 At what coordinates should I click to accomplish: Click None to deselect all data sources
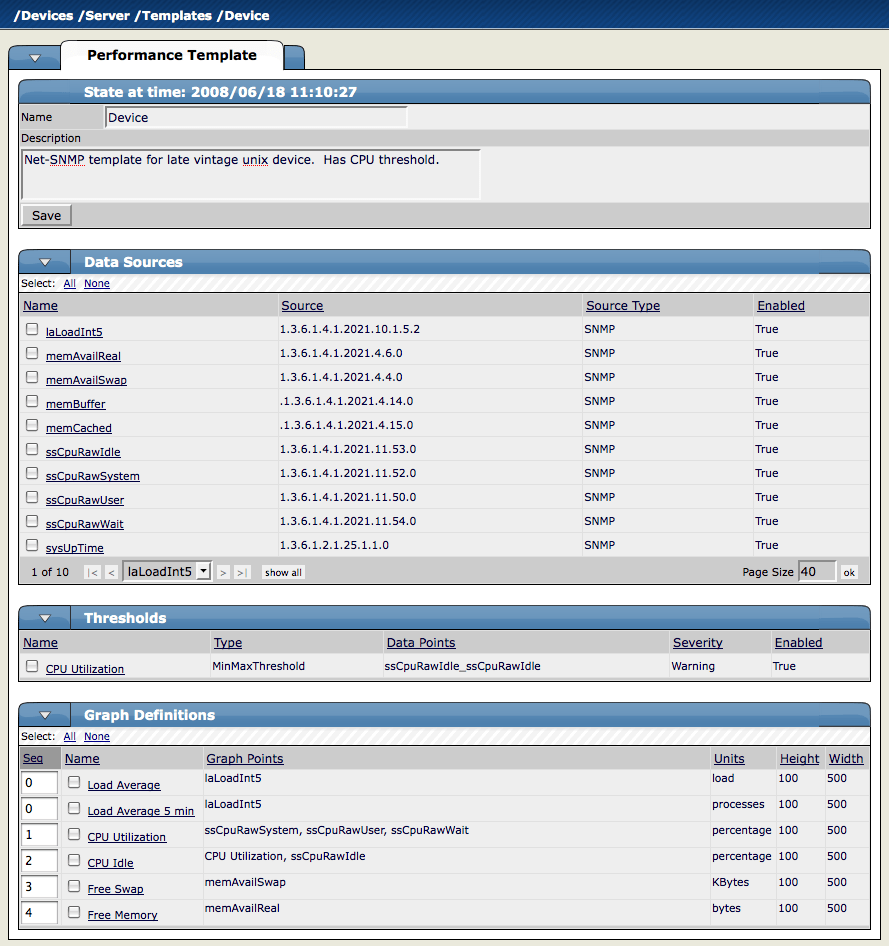click(96, 283)
